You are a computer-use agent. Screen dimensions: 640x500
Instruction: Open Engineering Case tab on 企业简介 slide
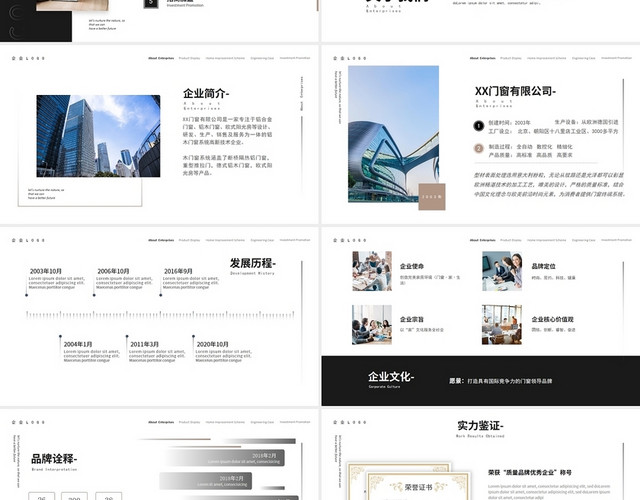[x=262, y=58]
